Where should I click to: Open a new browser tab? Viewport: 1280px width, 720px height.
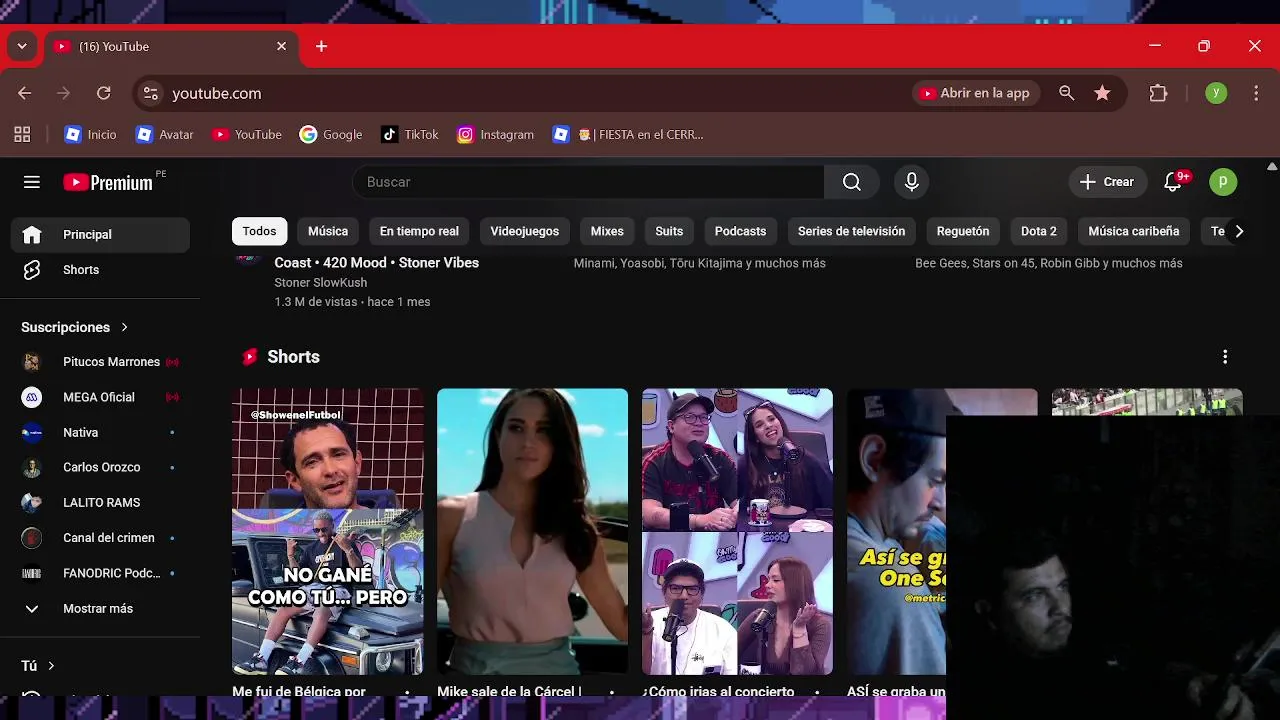click(x=321, y=46)
